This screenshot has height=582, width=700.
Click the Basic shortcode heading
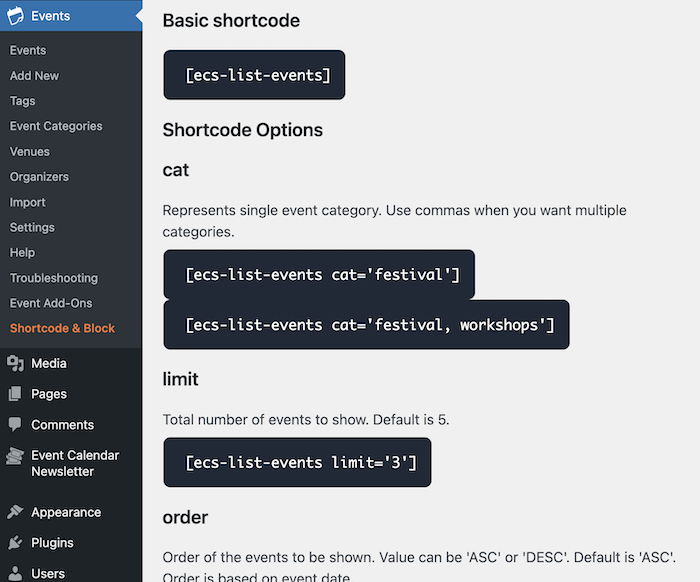tap(231, 21)
